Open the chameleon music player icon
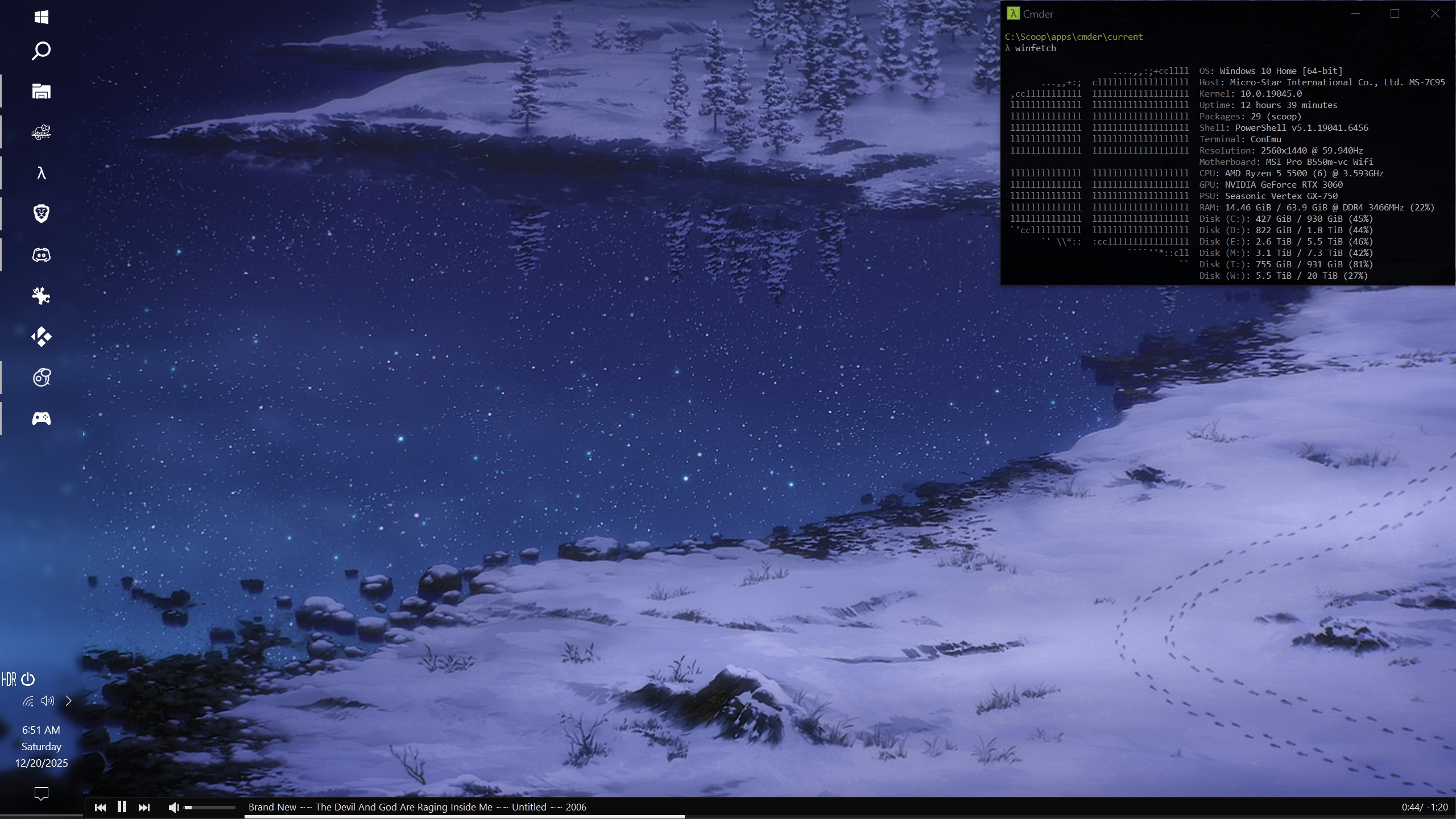This screenshot has width=1456, height=819. (x=41, y=133)
